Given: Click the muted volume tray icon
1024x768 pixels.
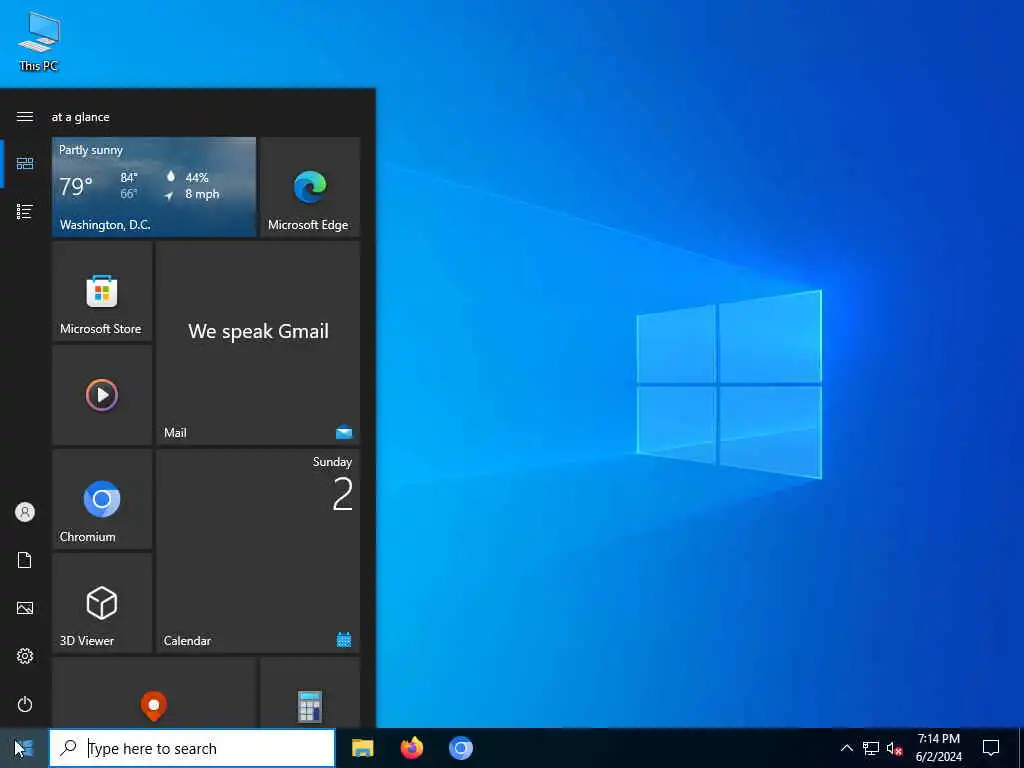Looking at the screenshot, I should [894, 748].
